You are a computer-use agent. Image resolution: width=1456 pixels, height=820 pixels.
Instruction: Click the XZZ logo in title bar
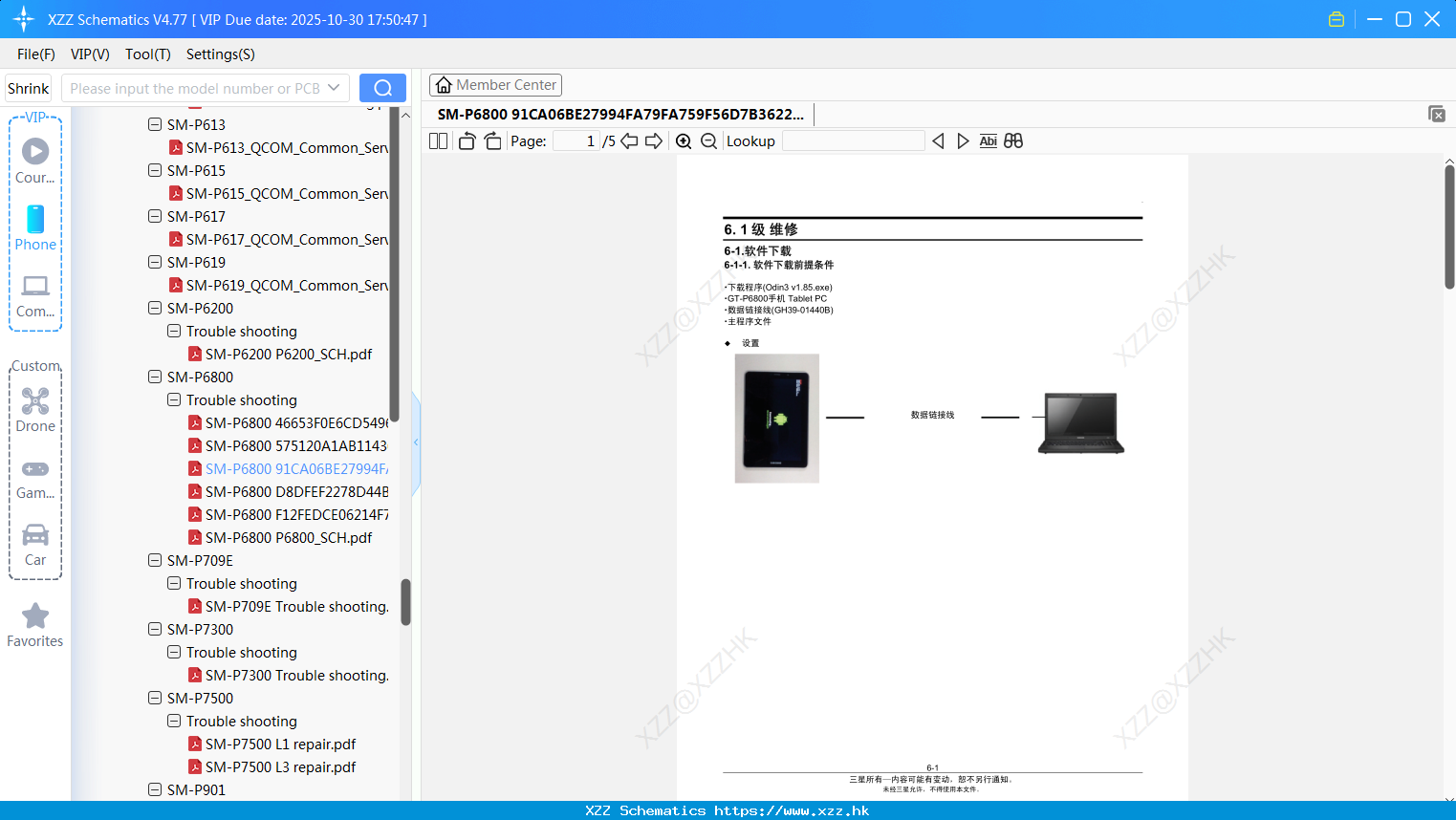24,19
